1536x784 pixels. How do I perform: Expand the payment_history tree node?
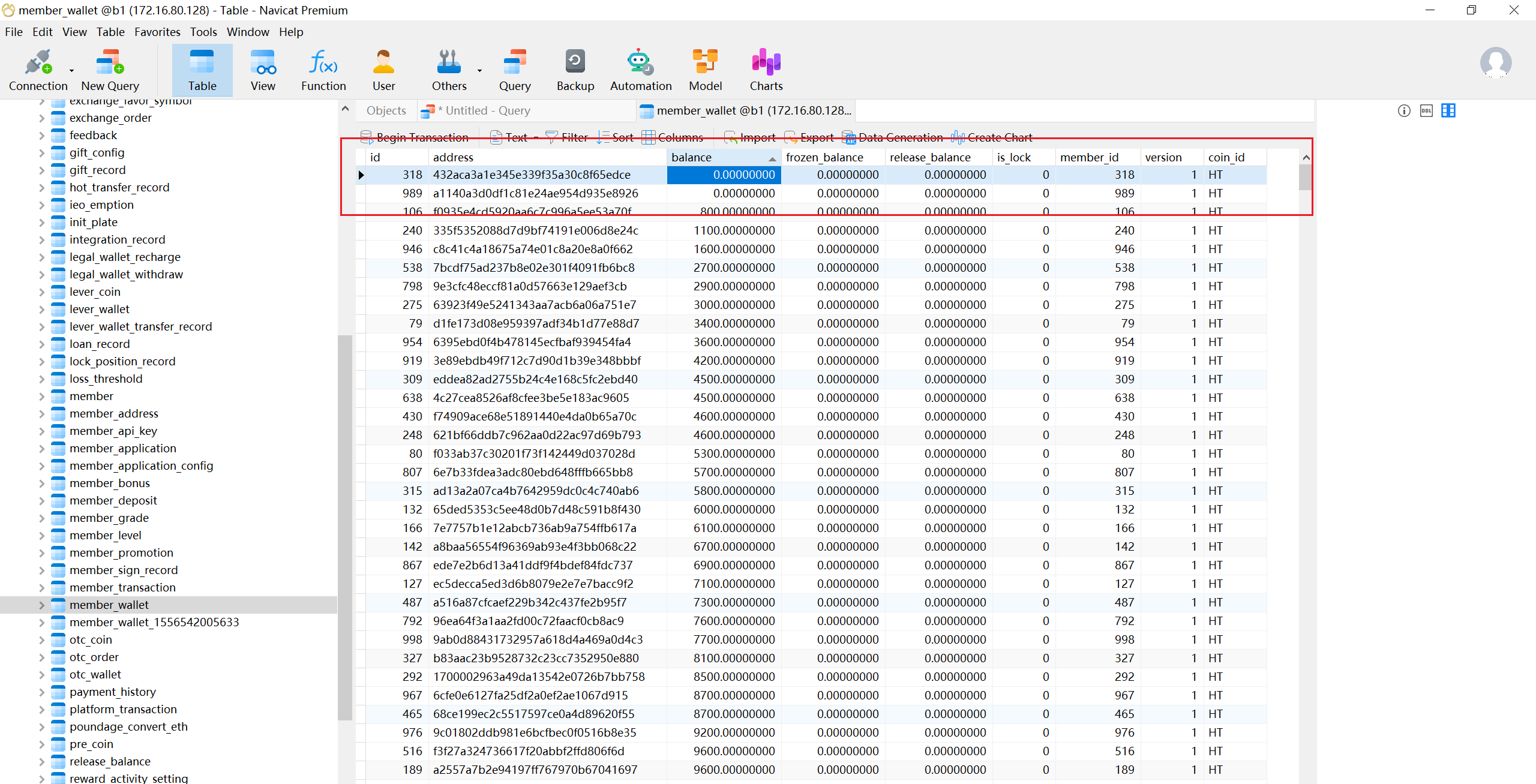coord(41,692)
